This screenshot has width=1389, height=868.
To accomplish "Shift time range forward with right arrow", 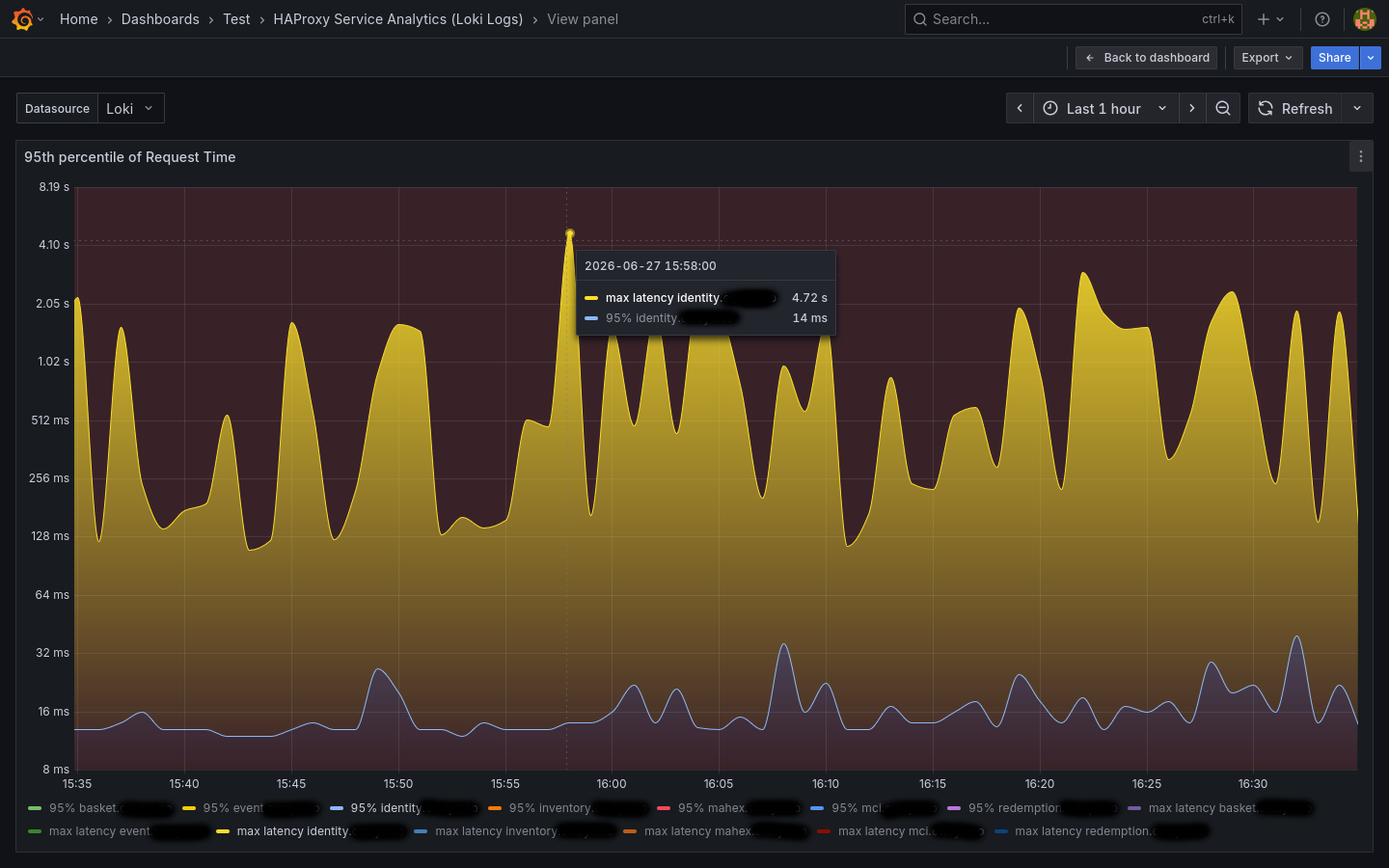I will [x=1192, y=108].
